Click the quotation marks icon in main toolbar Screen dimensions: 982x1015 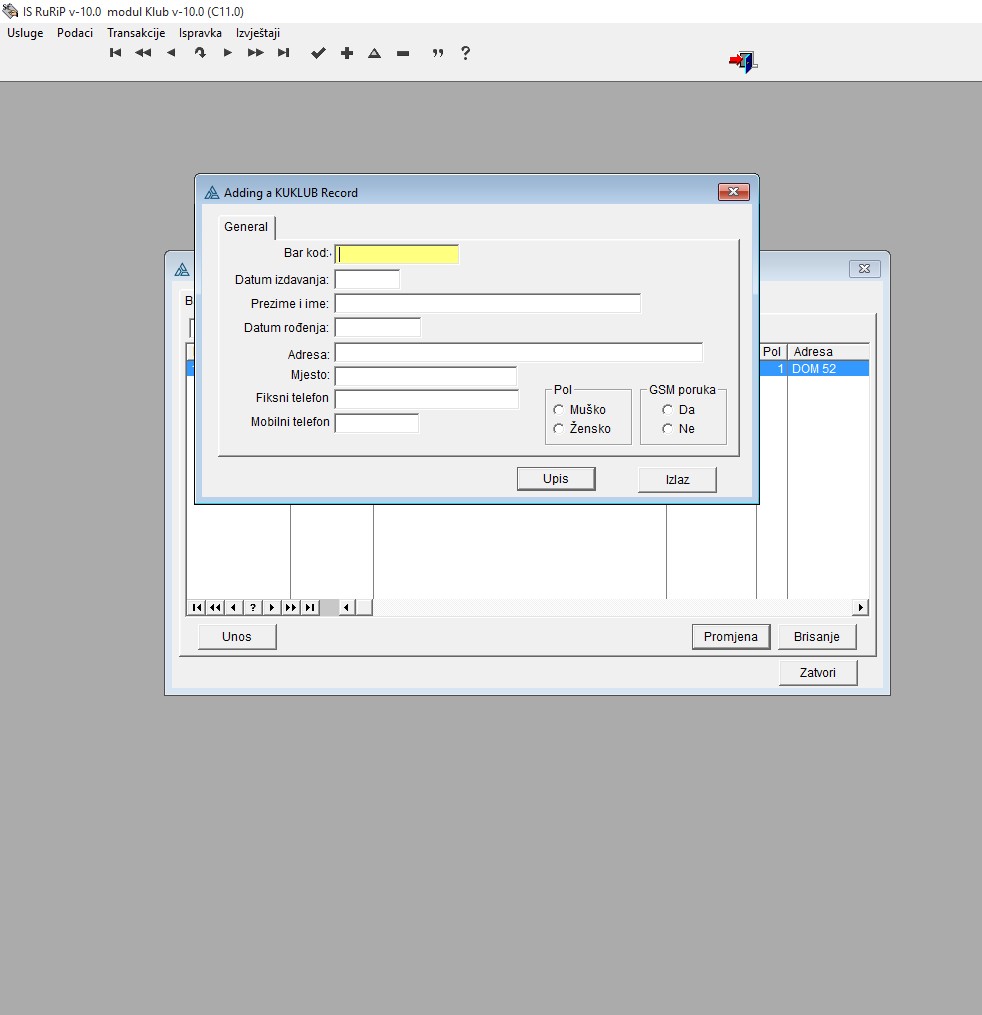437,53
